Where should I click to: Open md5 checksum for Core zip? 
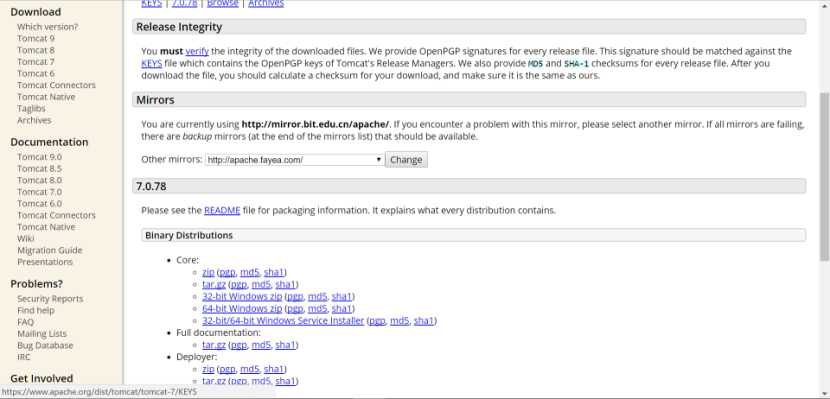point(250,272)
